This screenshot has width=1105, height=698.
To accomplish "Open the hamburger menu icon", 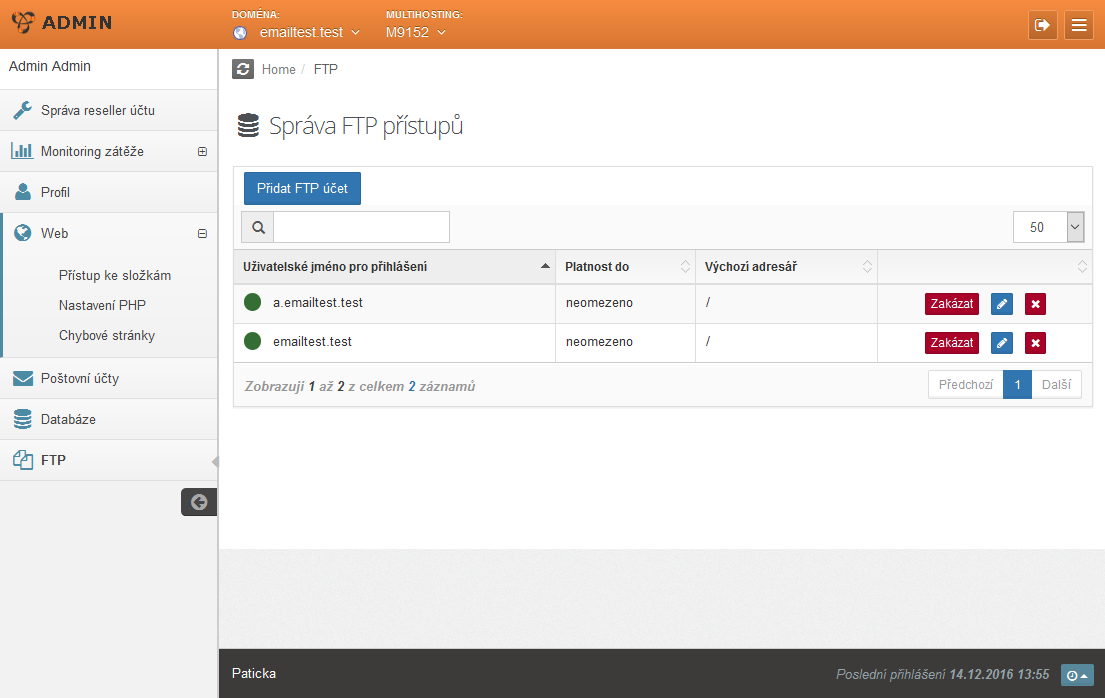I will pos(1079,25).
